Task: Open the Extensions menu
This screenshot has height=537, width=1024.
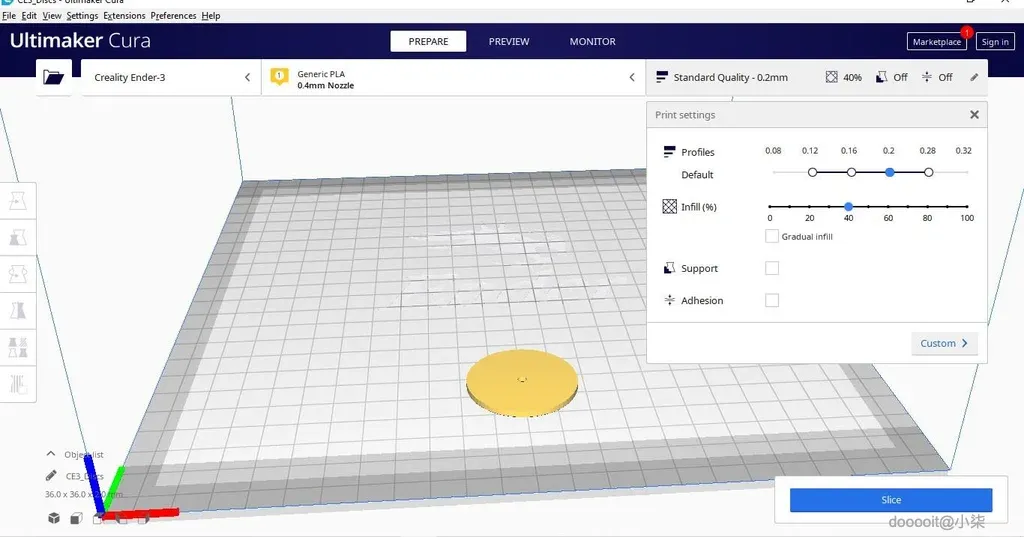Action: pyautogui.click(x=124, y=16)
